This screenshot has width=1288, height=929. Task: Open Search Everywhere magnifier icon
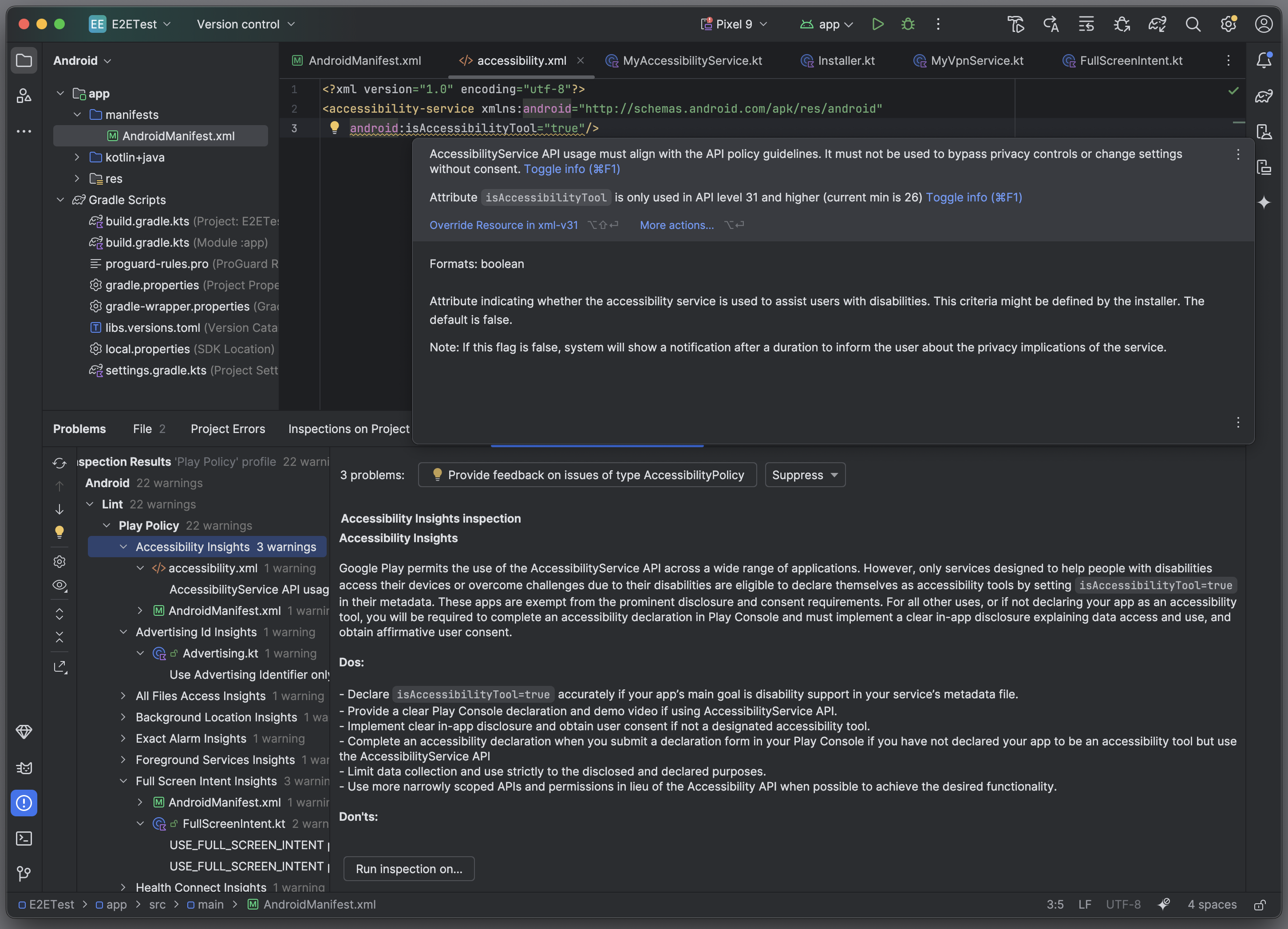pos(1193,24)
